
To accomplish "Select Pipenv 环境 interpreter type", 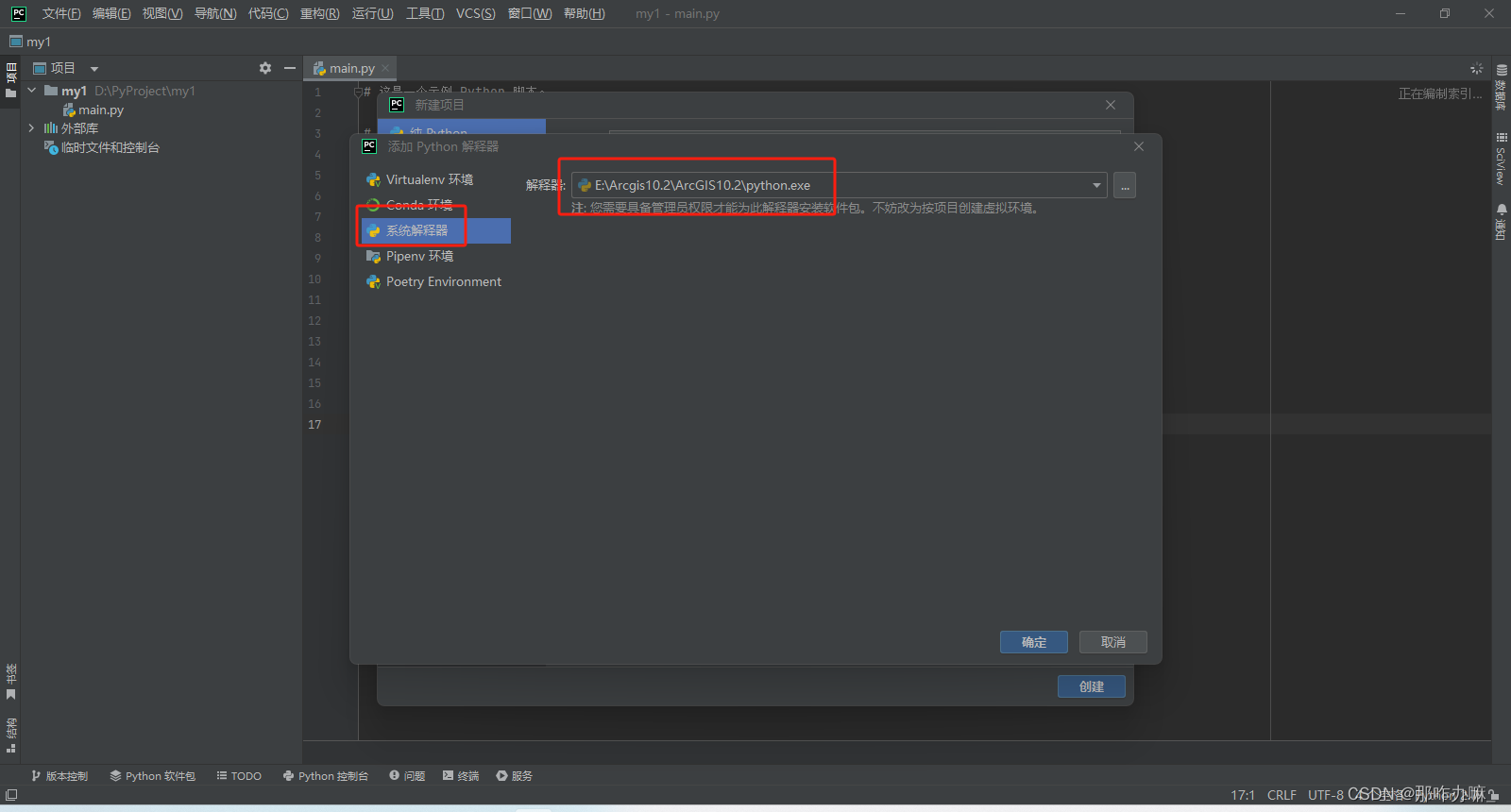I will (435, 256).
